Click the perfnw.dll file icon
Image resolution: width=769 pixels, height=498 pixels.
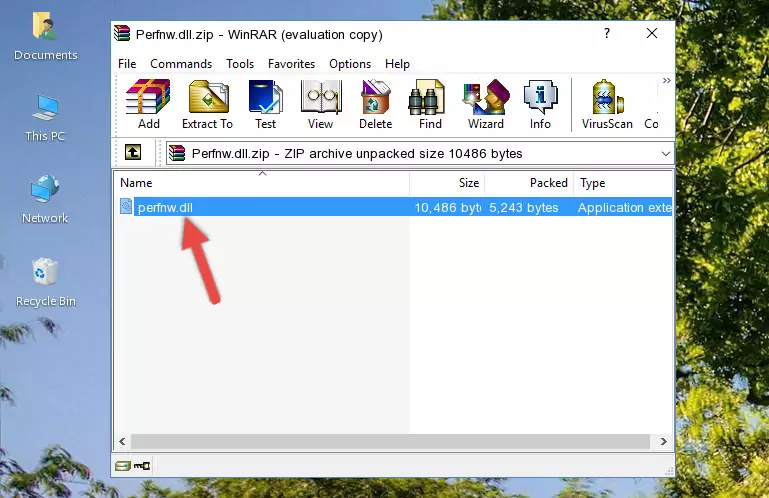(126, 207)
